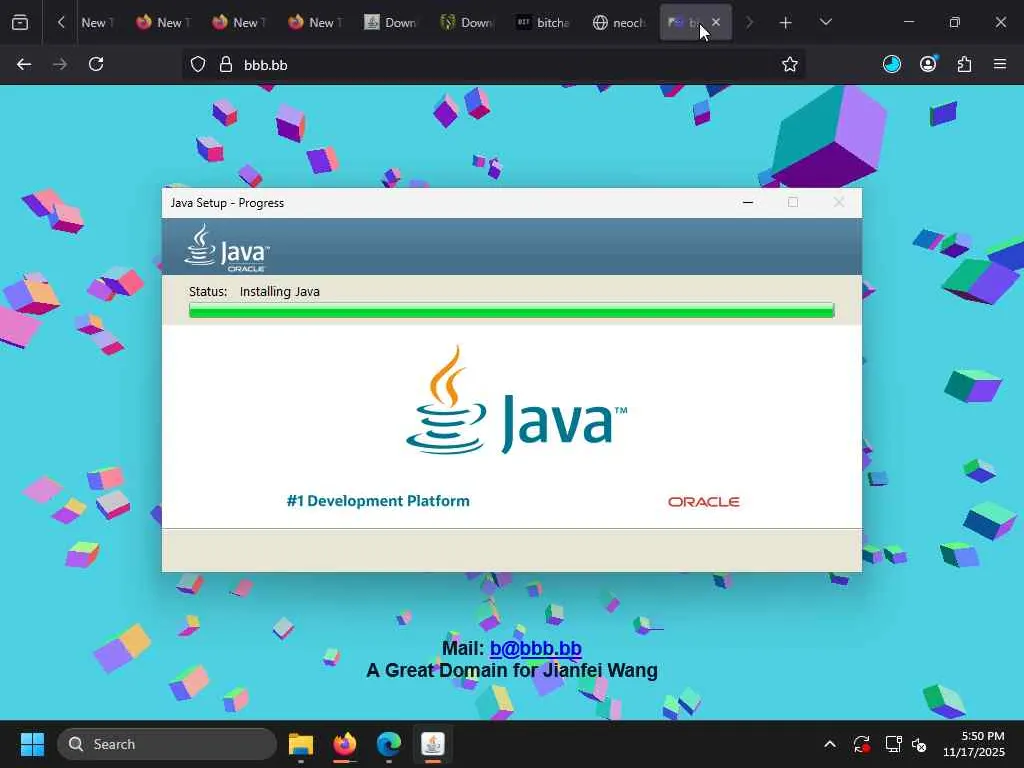Open Microsoft Edge from the taskbar
This screenshot has height=768, width=1024.
pos(389,744)
